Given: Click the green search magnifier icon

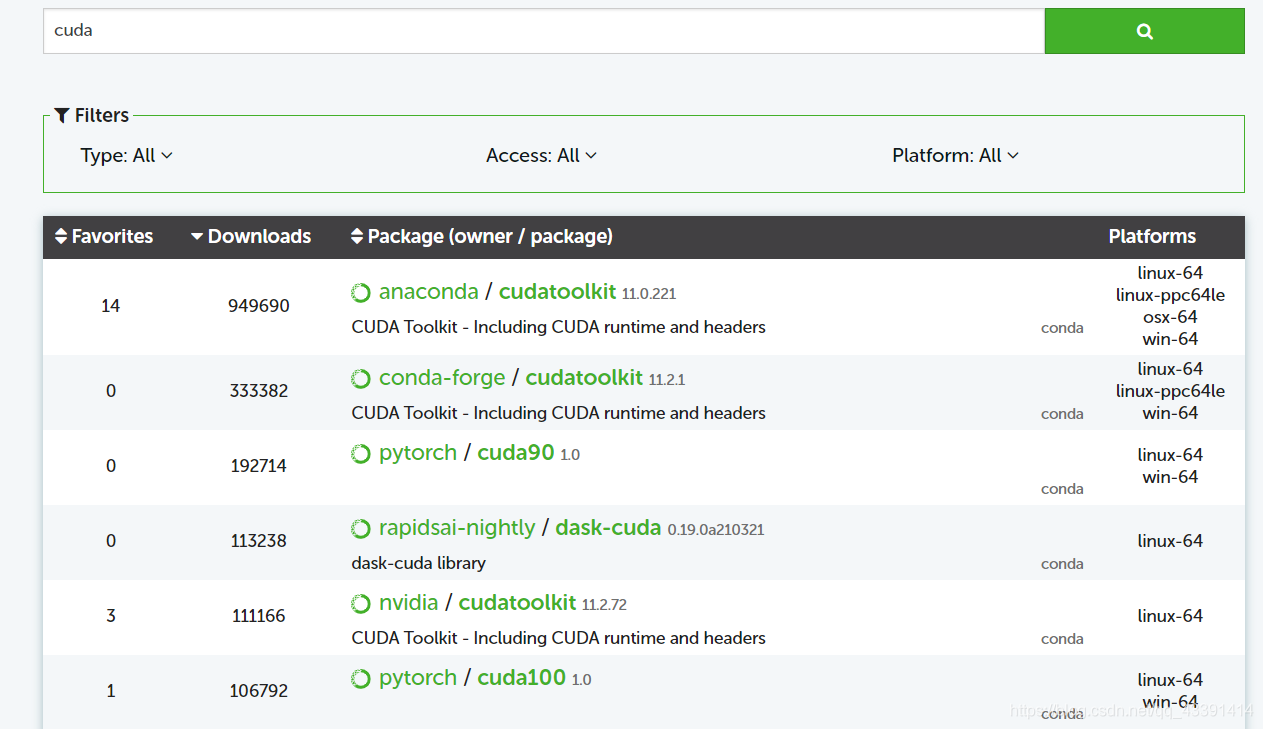Looking at the screenshot, I should pyautogui.click(x=1144, y=31).
